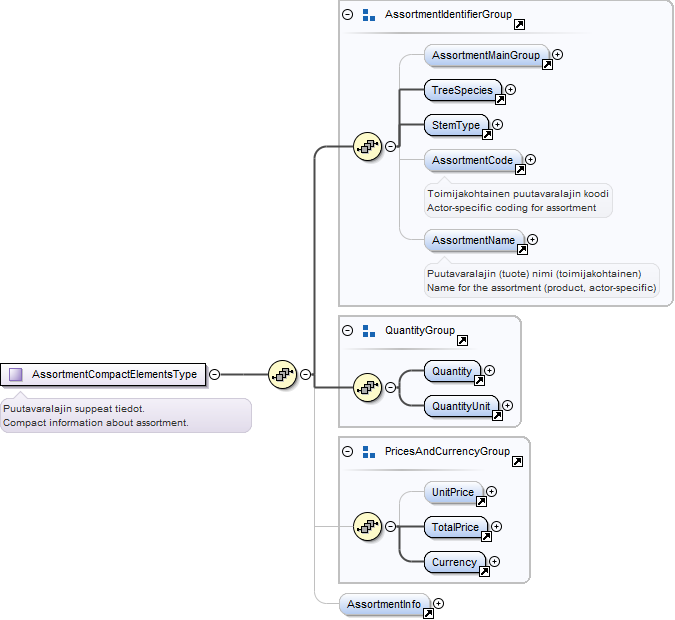This screenshot has height=620, width=675.
Task: Select the UnitPrice element
Action: coord(454,493)
